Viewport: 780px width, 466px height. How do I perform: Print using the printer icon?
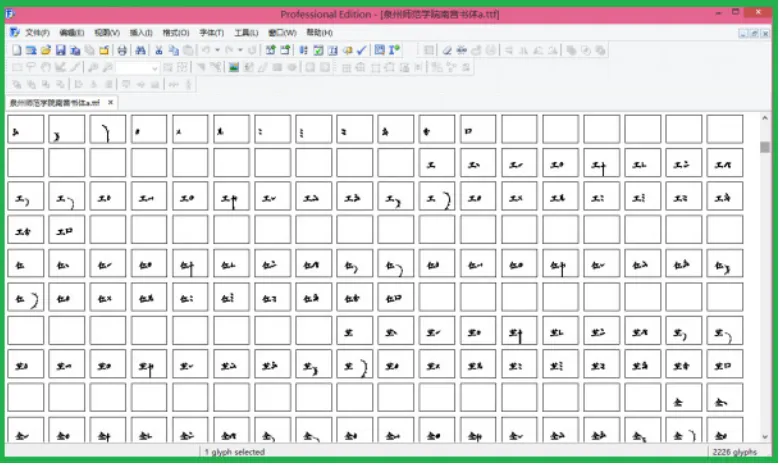tap(122, 50)
